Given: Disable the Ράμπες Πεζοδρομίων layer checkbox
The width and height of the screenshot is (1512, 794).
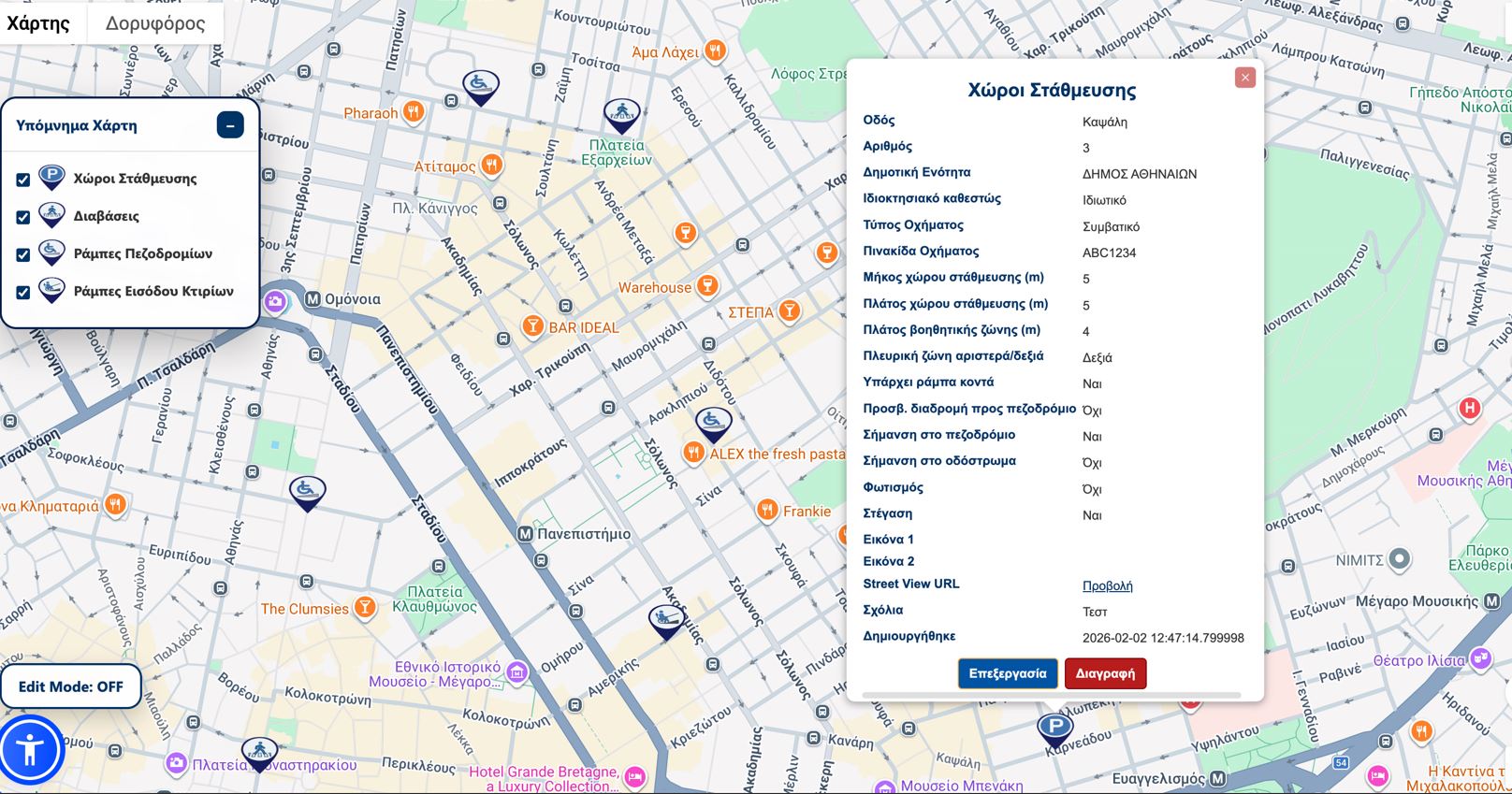Looking at the screenshot, I should tap(23, 254).
